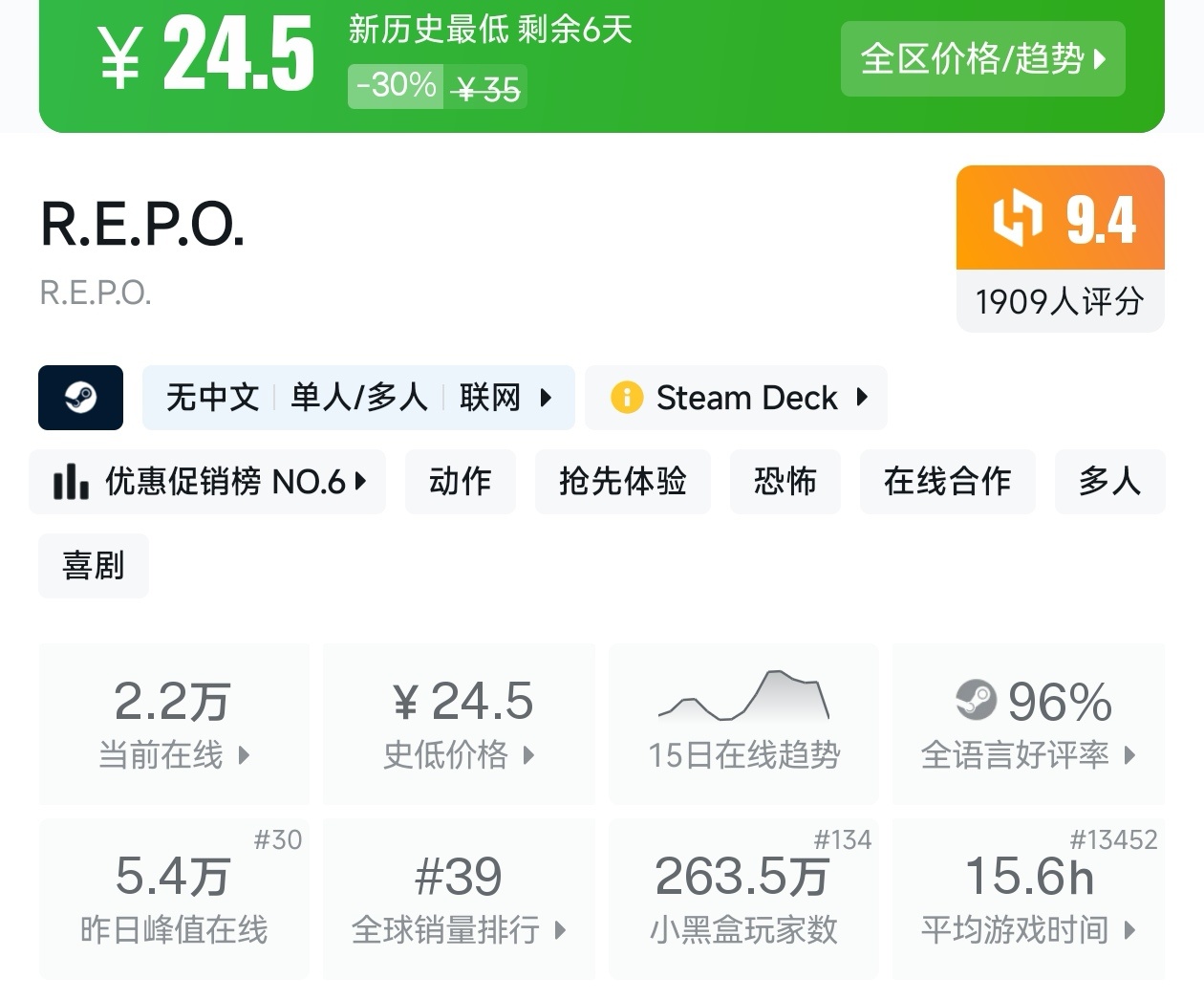The height and width of the screenshot is (1000, 1204).
Task: Open 全语言好评率 review details
Action: click(1028, 724)
